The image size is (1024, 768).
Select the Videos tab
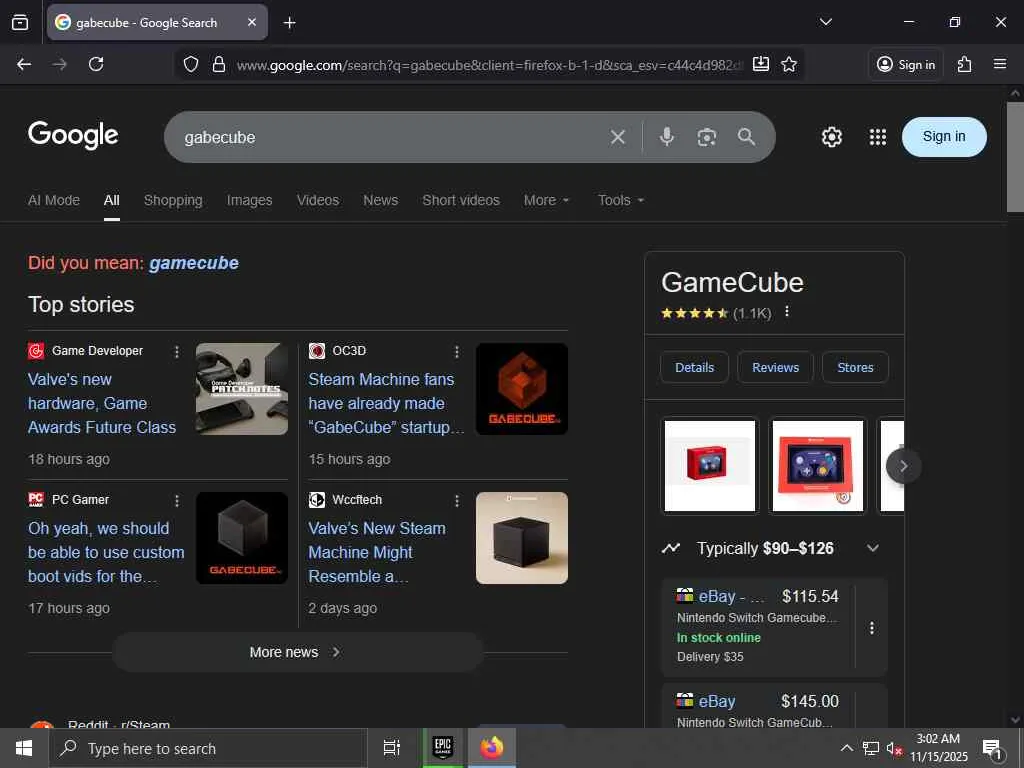tap(317, 200)
